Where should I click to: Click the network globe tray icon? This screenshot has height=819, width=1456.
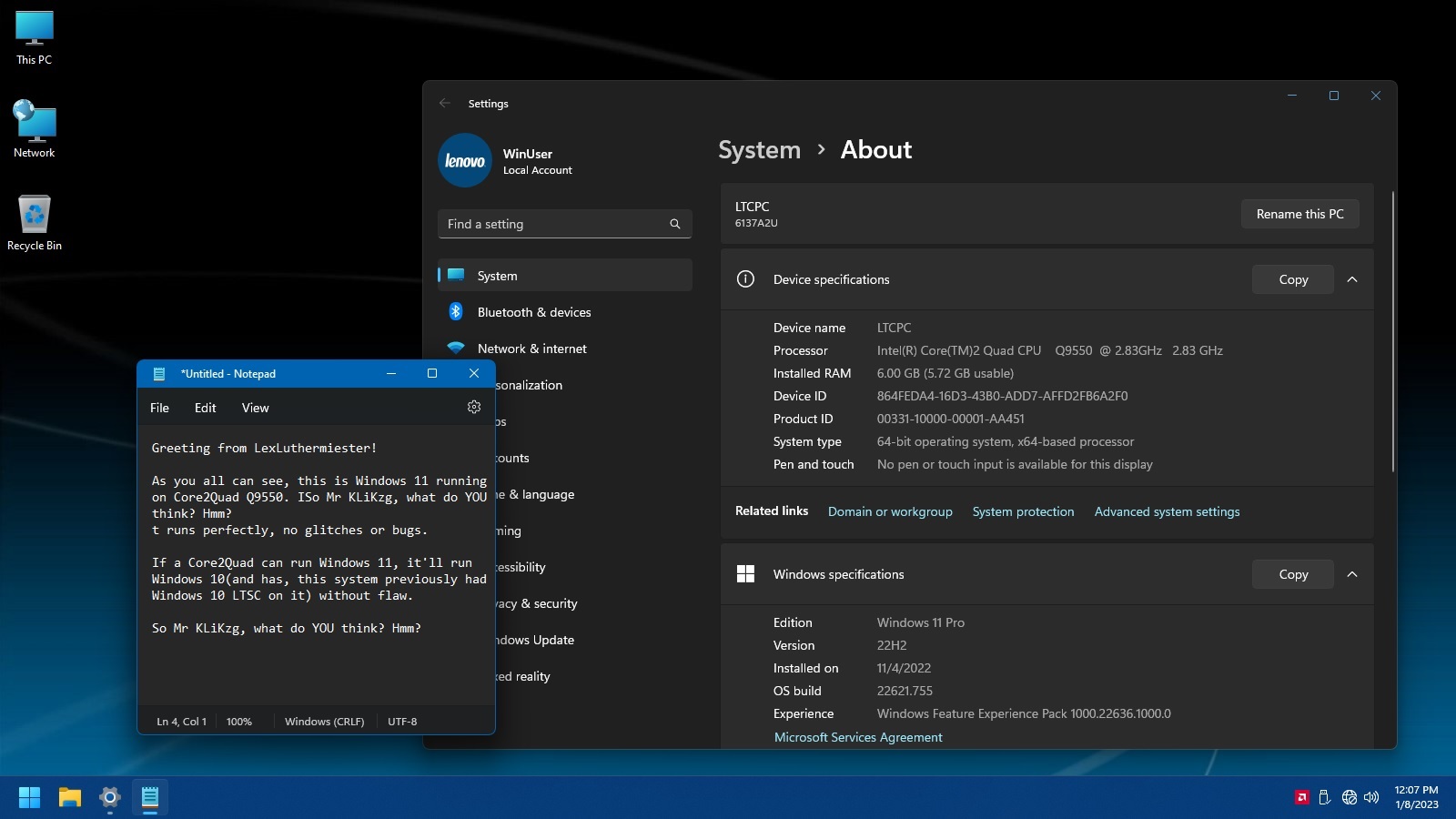[x=1350, y=797]
